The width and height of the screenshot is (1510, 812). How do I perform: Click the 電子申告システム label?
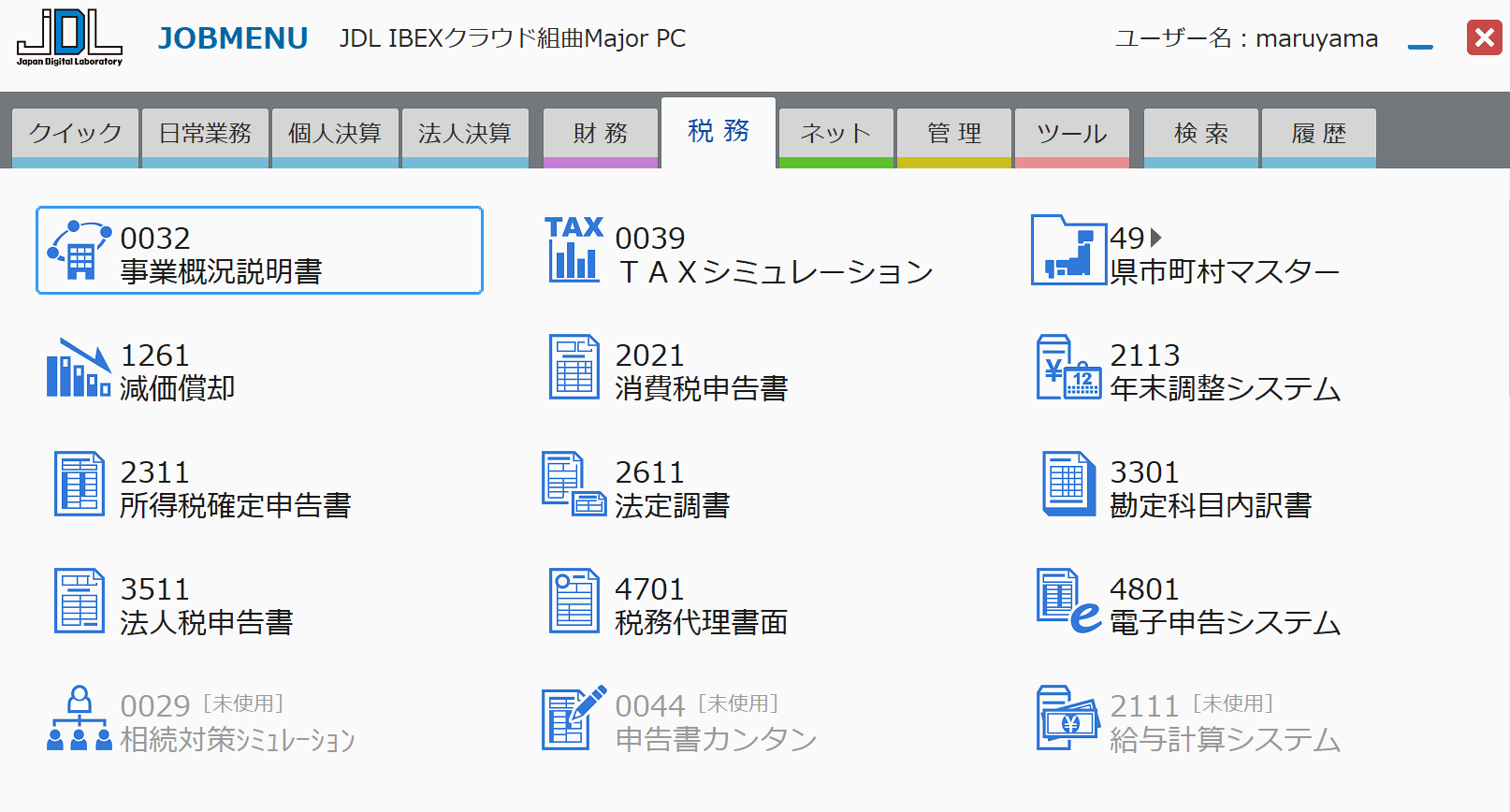1225,622
